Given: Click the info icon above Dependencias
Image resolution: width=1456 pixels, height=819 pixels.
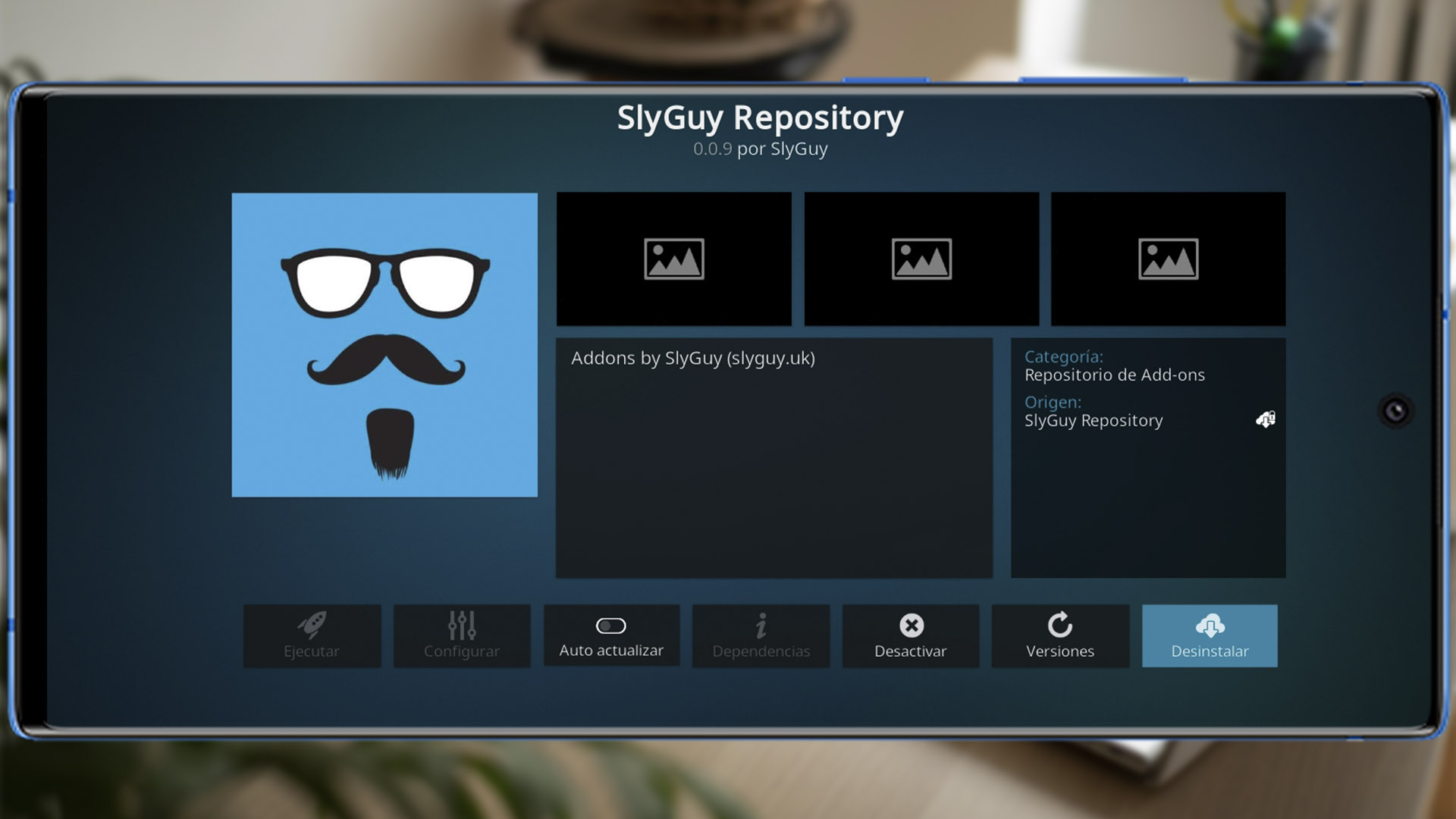Looking at the screenshot, I should point(761,625).
